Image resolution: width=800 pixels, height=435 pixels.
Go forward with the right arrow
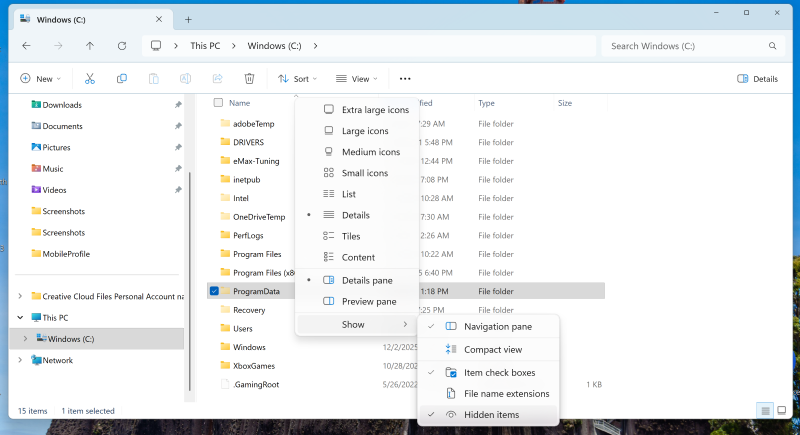coord(58,46)
